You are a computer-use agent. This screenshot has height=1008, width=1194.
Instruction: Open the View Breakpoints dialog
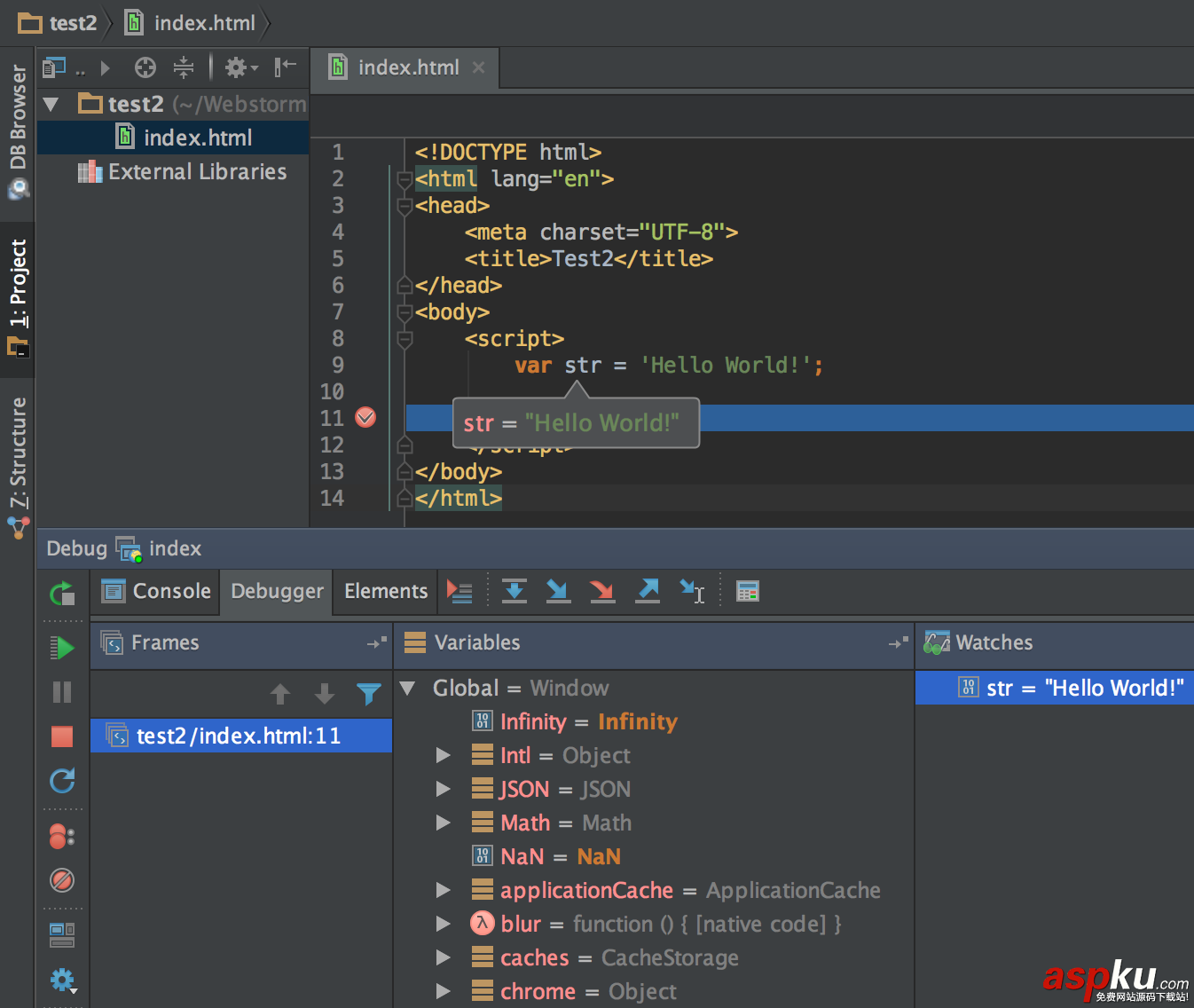(x=62, y=836)
